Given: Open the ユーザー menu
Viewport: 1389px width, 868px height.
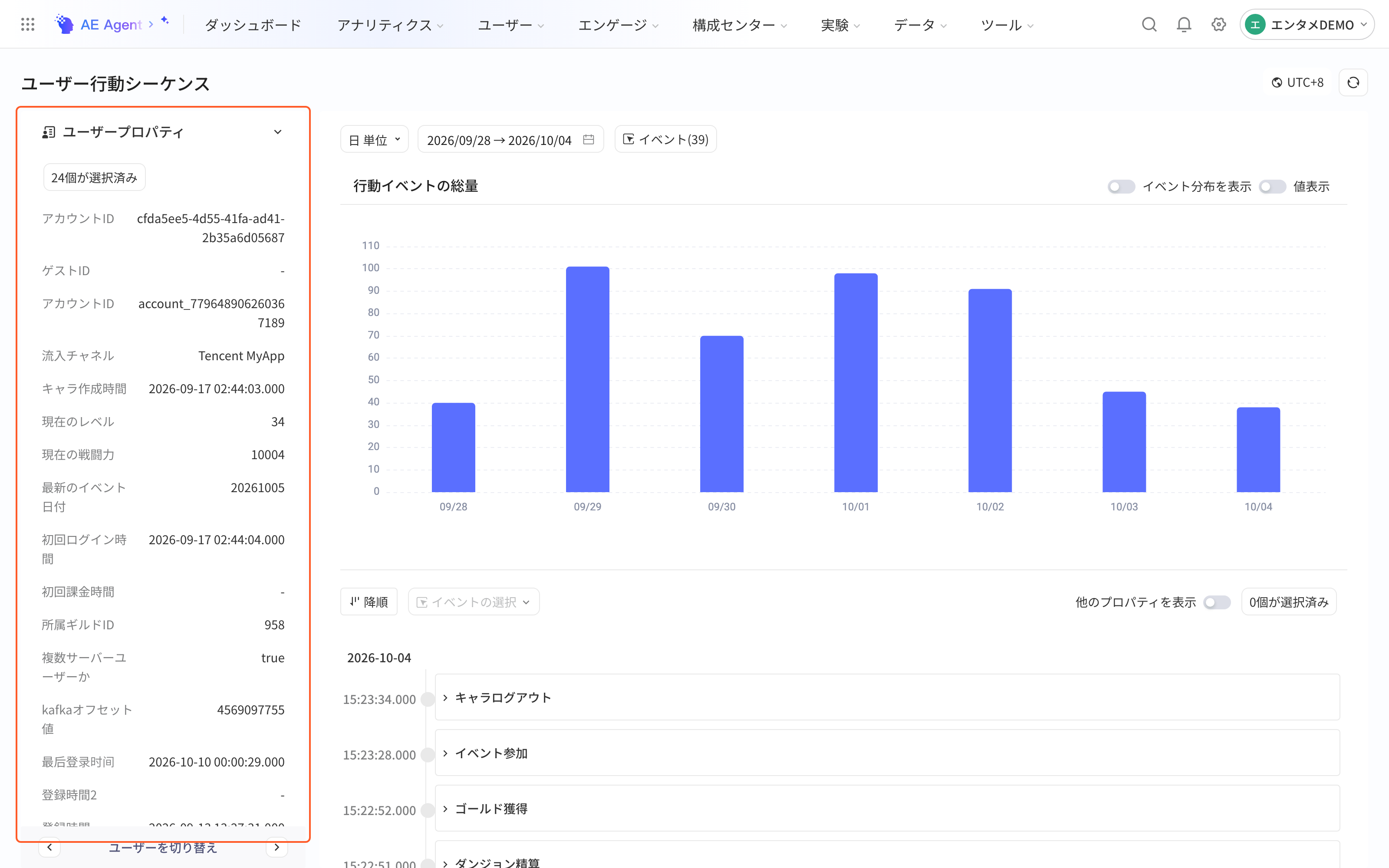Looking at the screenshot, I should pos(511,25).
